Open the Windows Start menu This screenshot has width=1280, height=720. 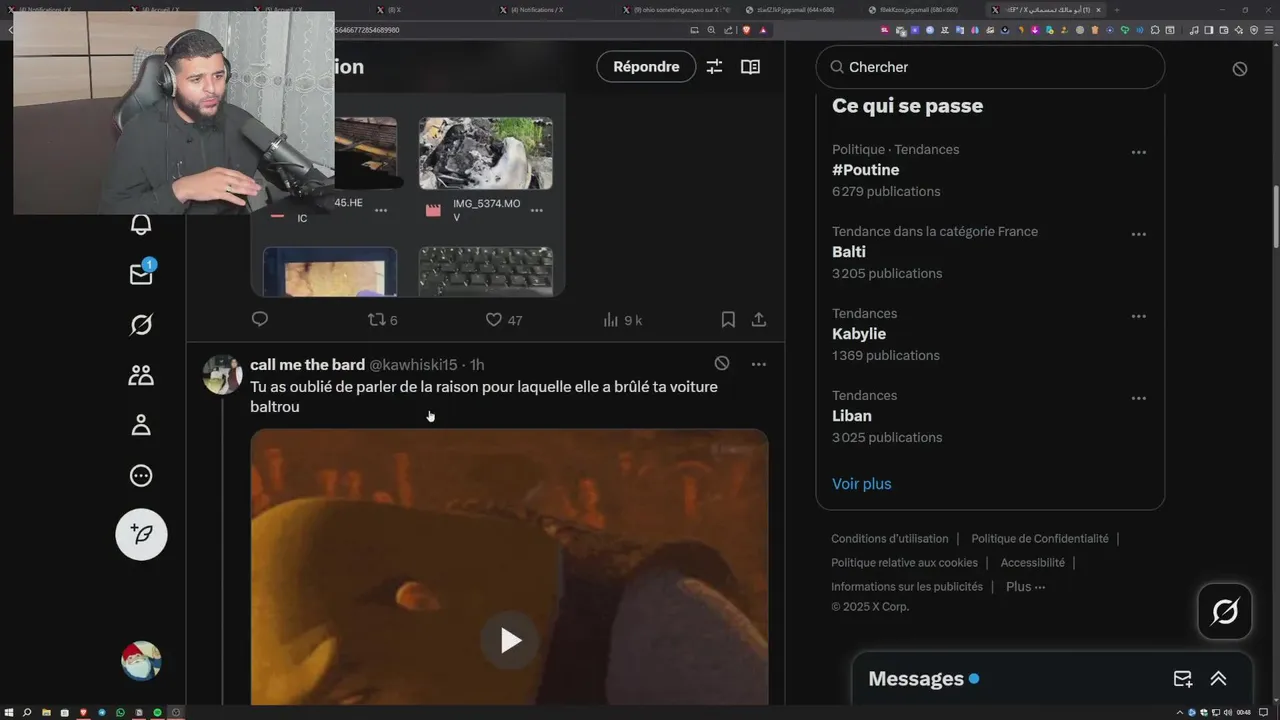9,712
